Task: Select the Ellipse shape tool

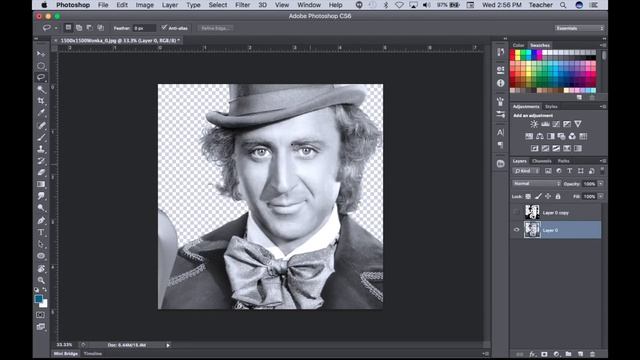Action: click(41, 256)
